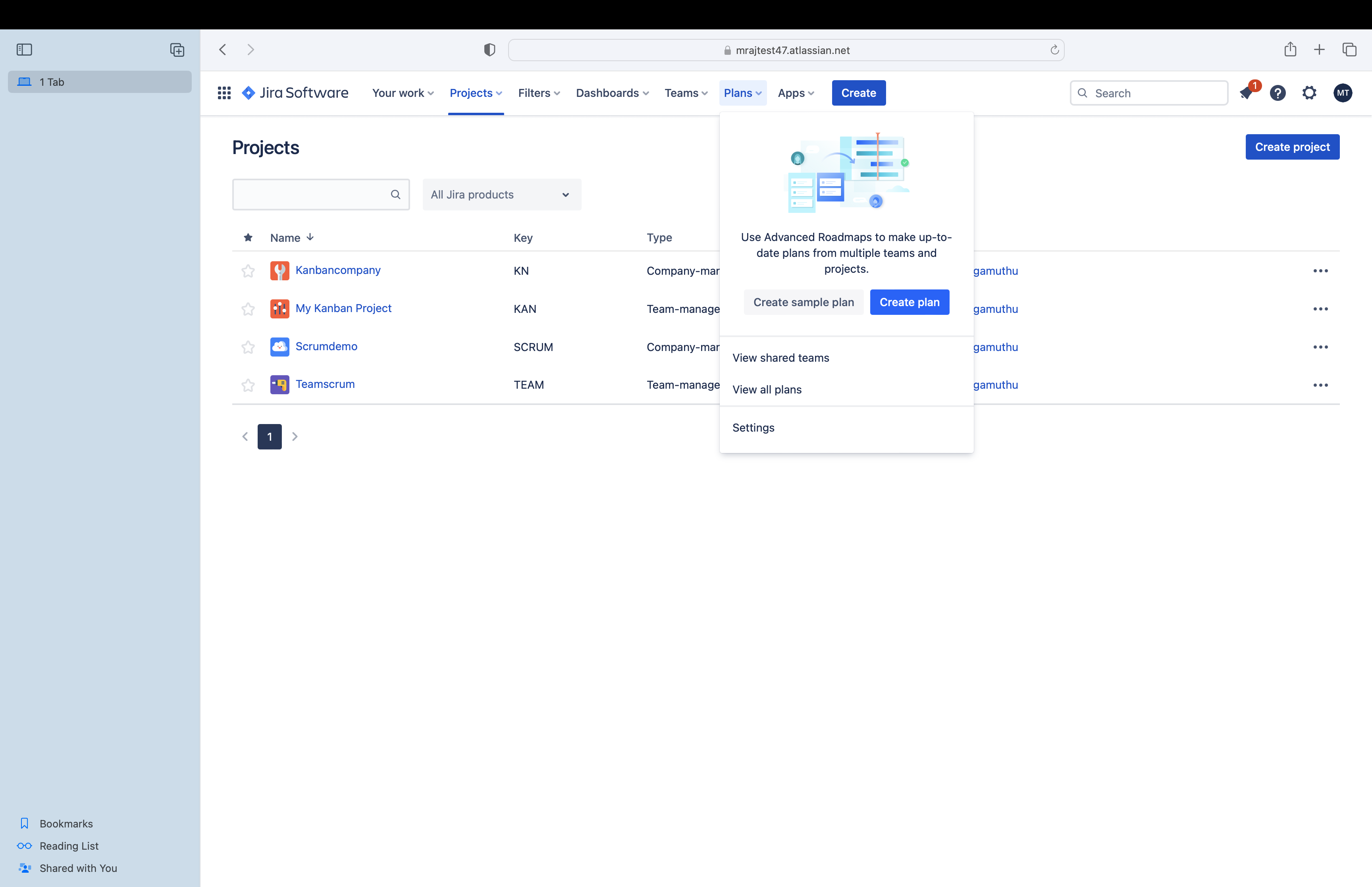Open the Help question mark icon
This screenshot has width=1372, height=887.
coord(1278,93)
